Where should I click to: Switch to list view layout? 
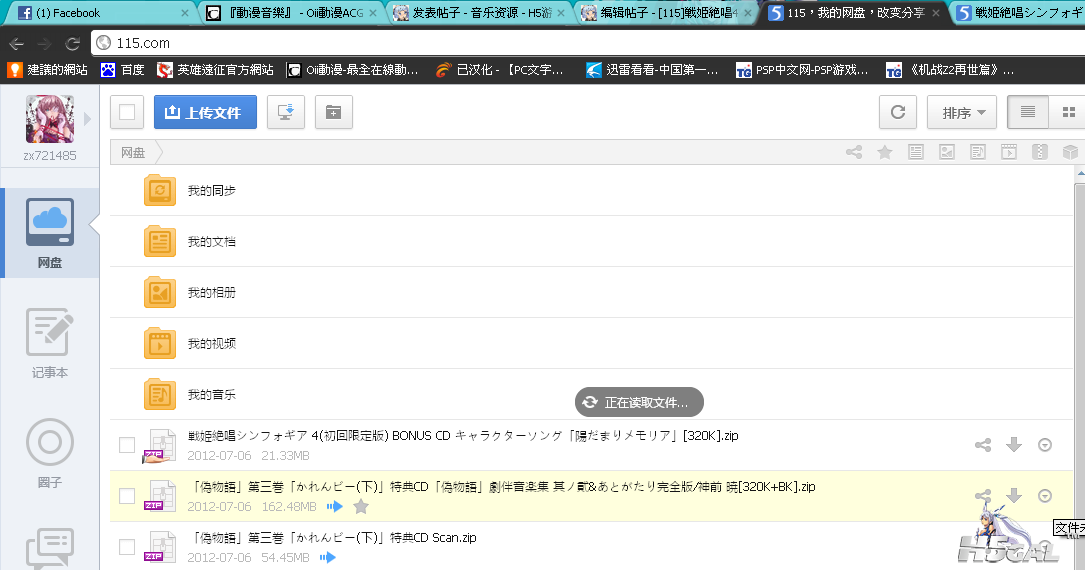coord(1027,113)
